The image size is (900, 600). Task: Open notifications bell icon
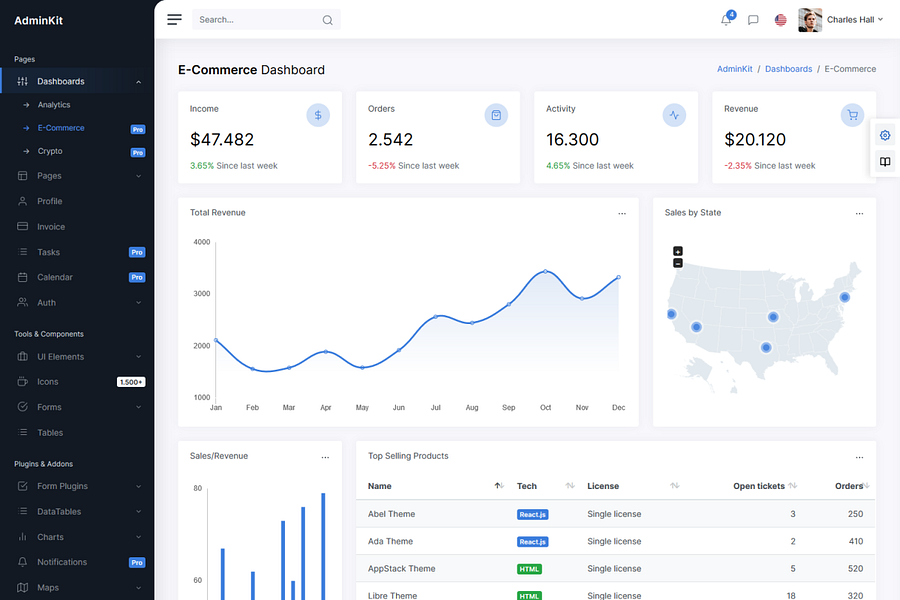[x=726, y=20]
